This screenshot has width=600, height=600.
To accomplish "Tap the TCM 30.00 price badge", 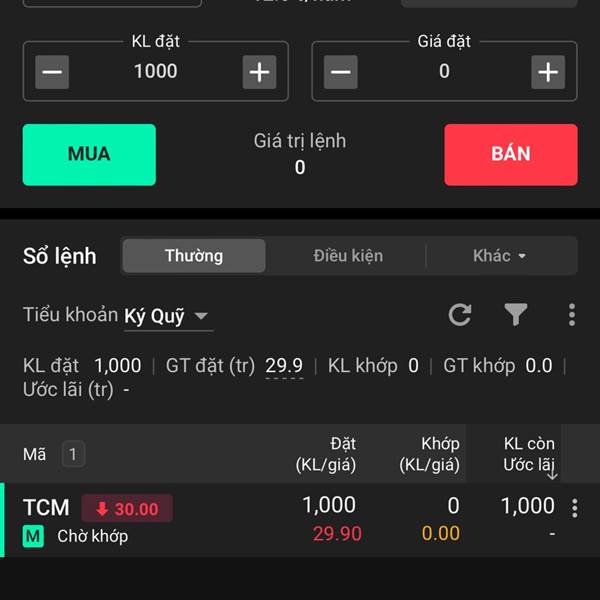I will 127,509.
